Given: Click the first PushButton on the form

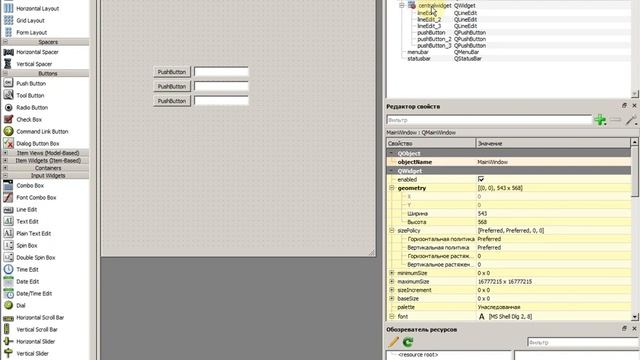Looking at the screenshot, I should tap(172, 72).
